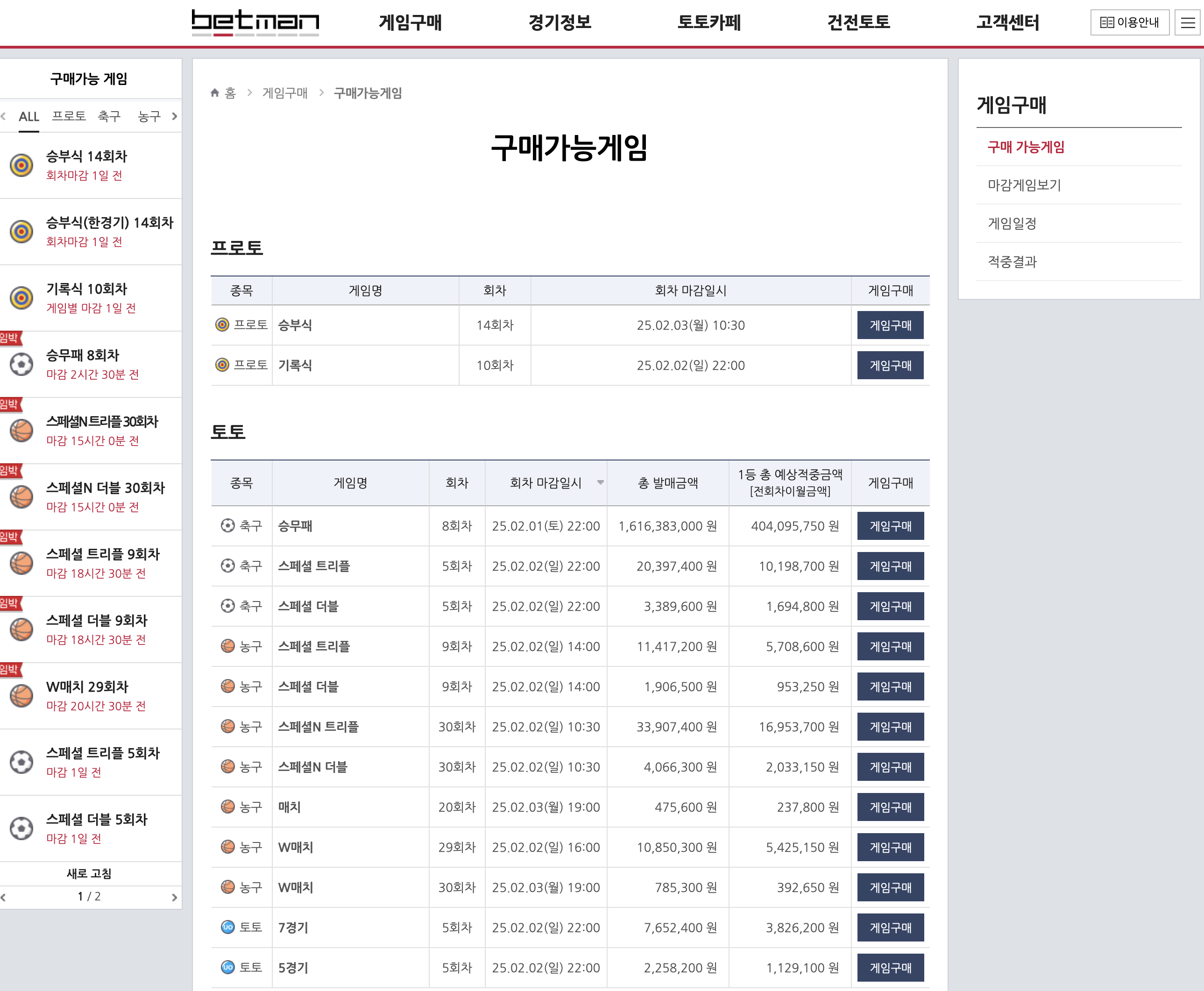Open the 경기정보 top menu

tap(560, 23)
